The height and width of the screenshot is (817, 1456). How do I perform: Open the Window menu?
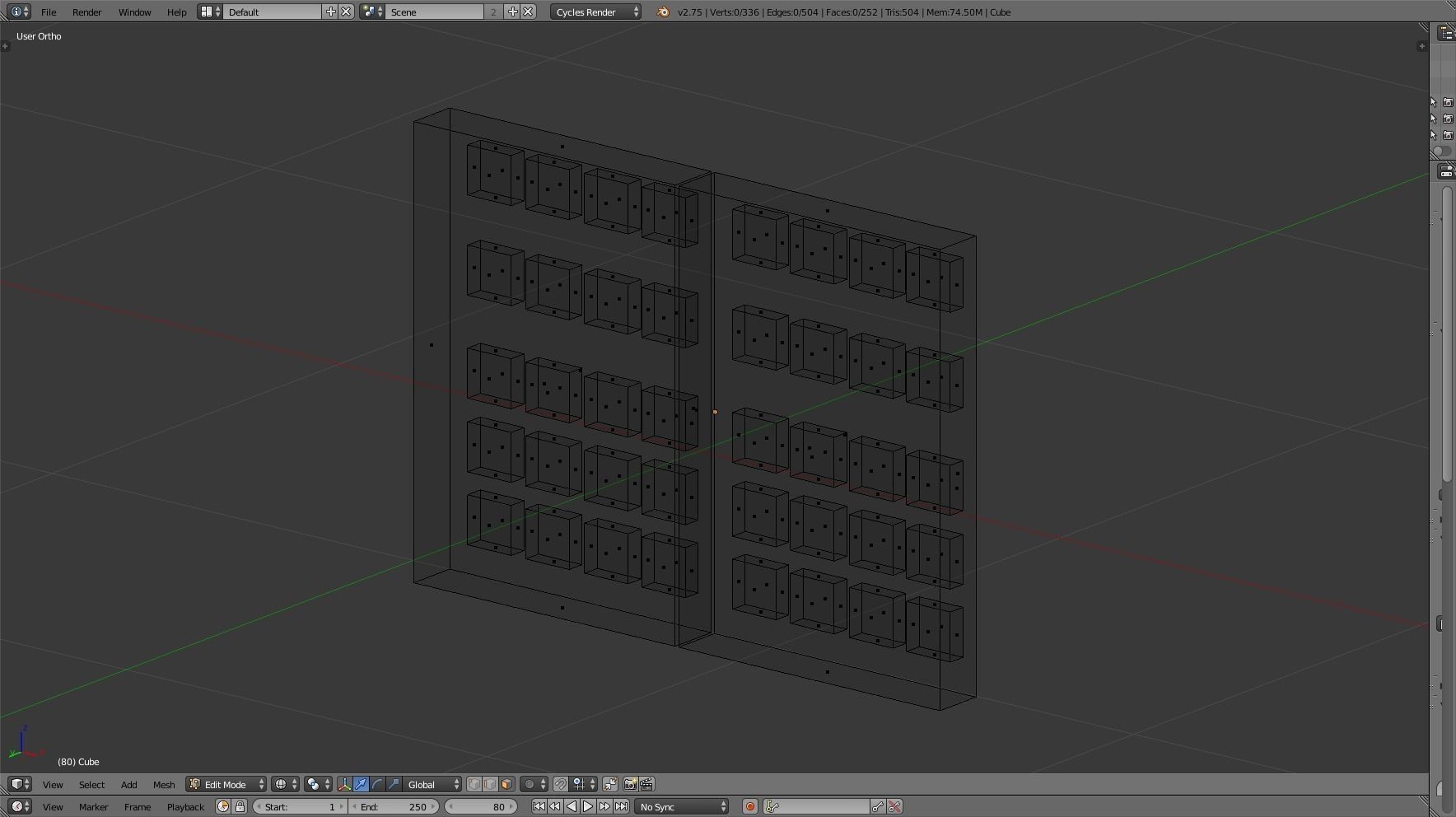(134, 12)
